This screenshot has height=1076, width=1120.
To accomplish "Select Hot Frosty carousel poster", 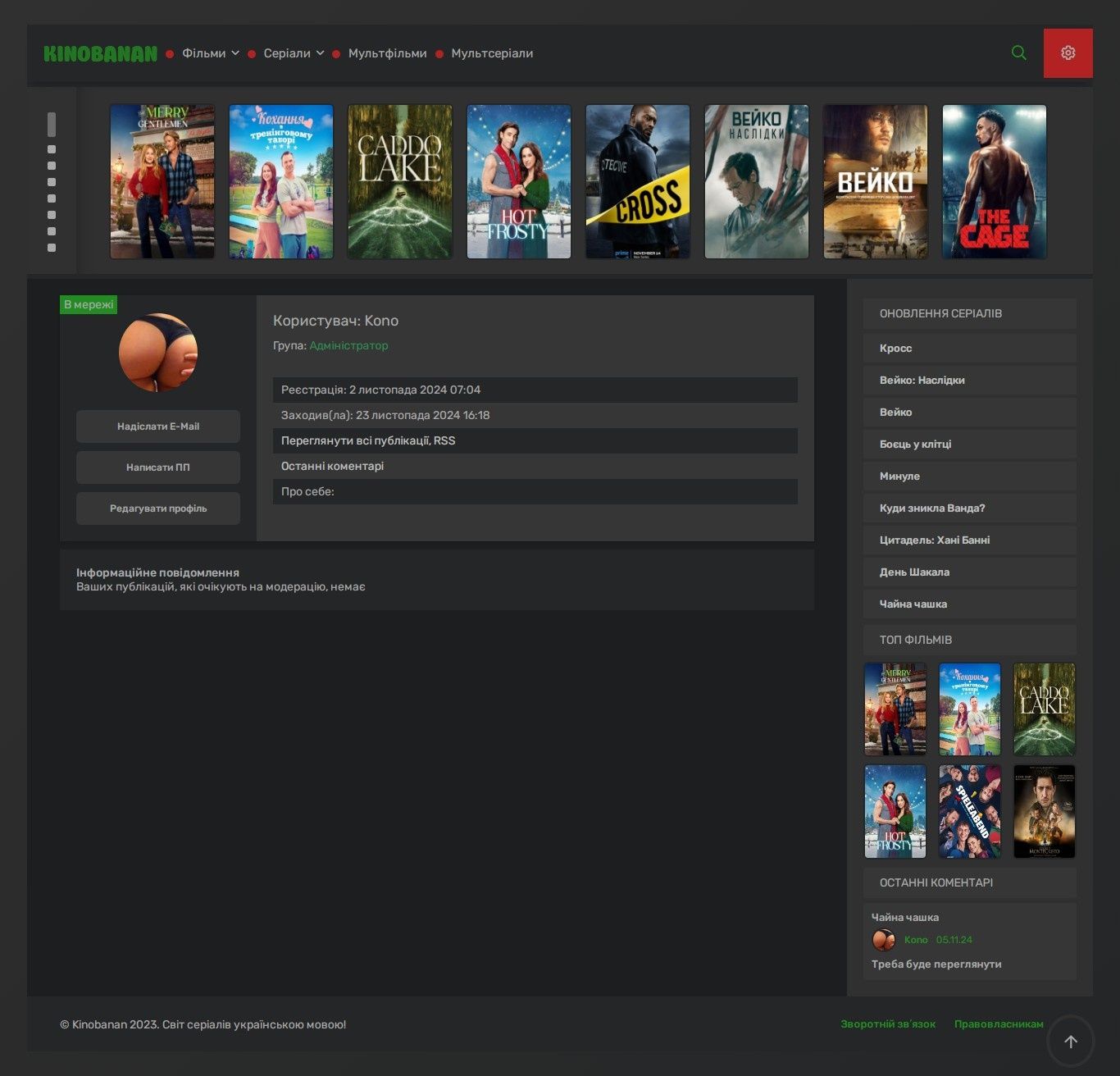I will 519,181.
